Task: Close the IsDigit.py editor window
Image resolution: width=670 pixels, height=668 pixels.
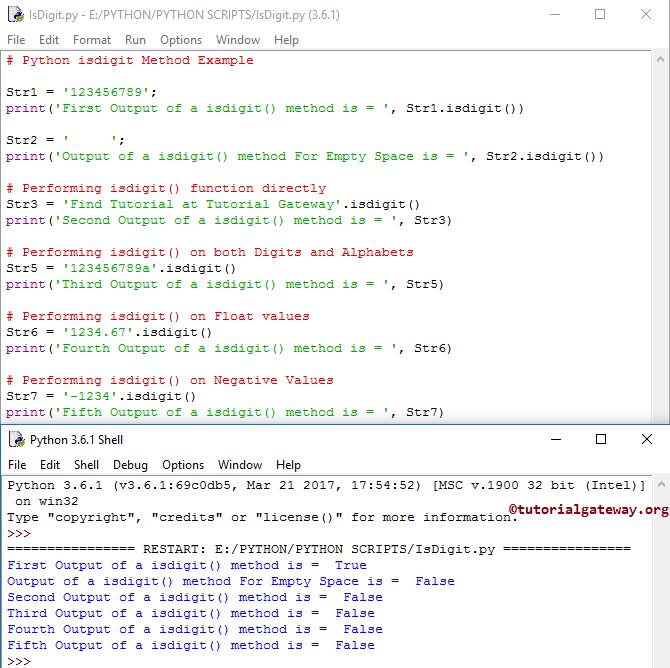Action: pos(646,15)
